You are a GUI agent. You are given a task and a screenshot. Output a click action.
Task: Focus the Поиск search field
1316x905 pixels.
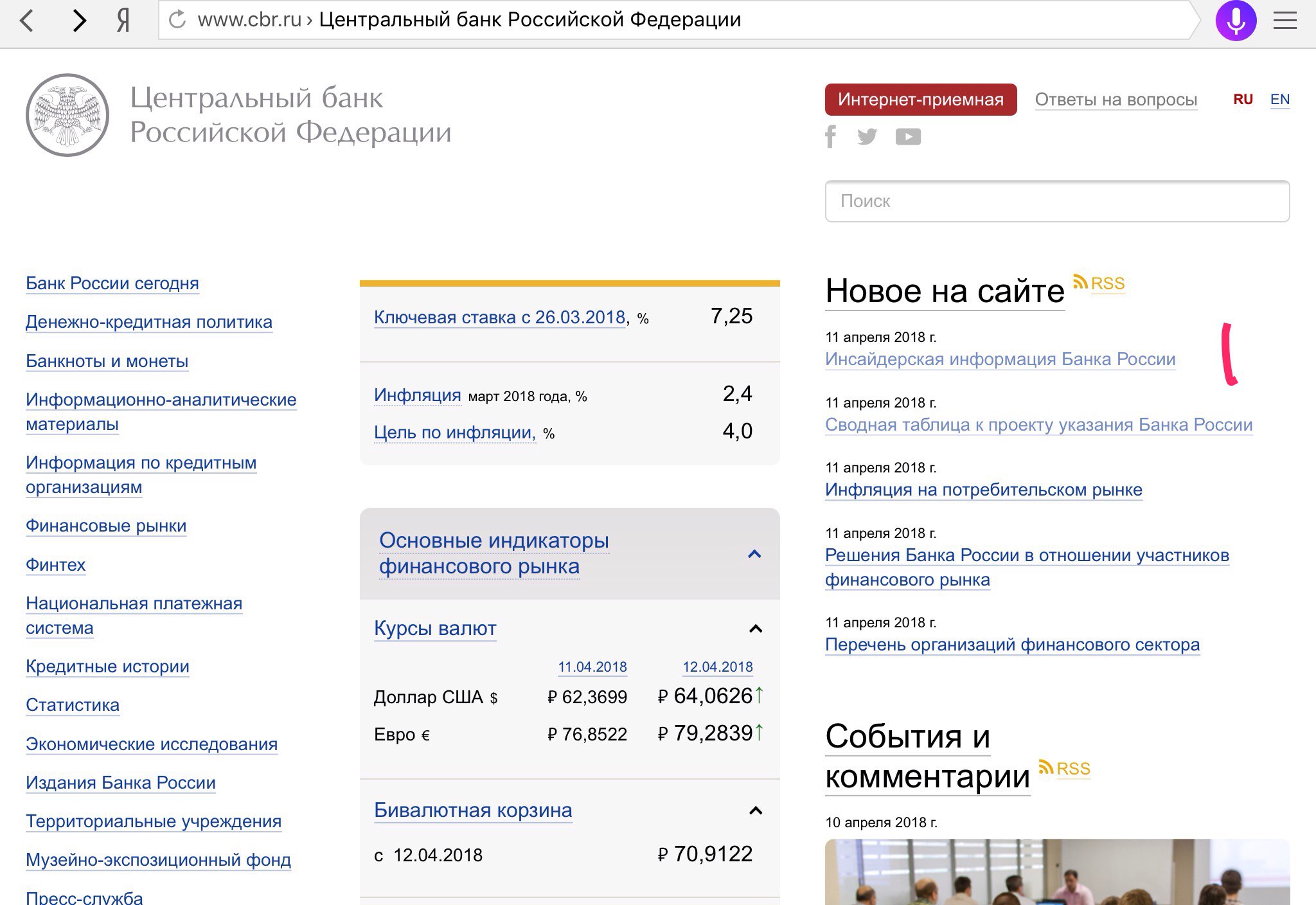point(1057,201)
